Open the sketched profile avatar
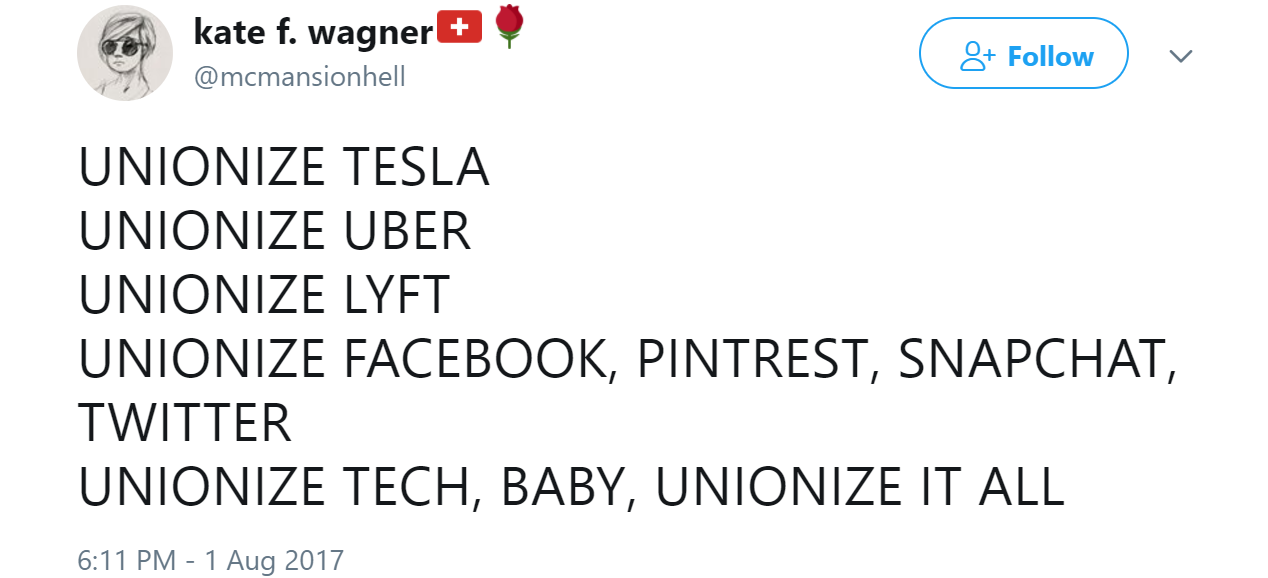This screenshot has height=578, width=1268. pyautogui.click(x=125, y=53)
